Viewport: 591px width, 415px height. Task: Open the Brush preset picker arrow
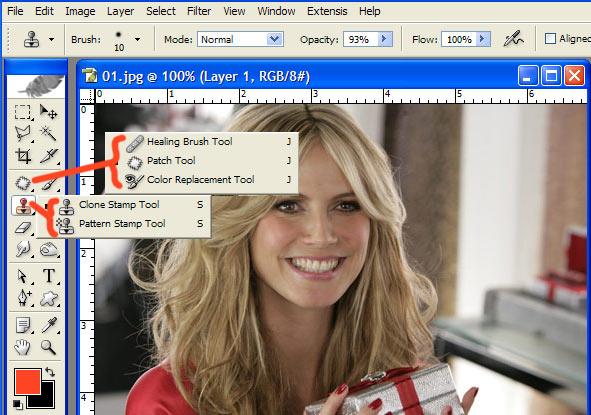[x=138, y=39]
